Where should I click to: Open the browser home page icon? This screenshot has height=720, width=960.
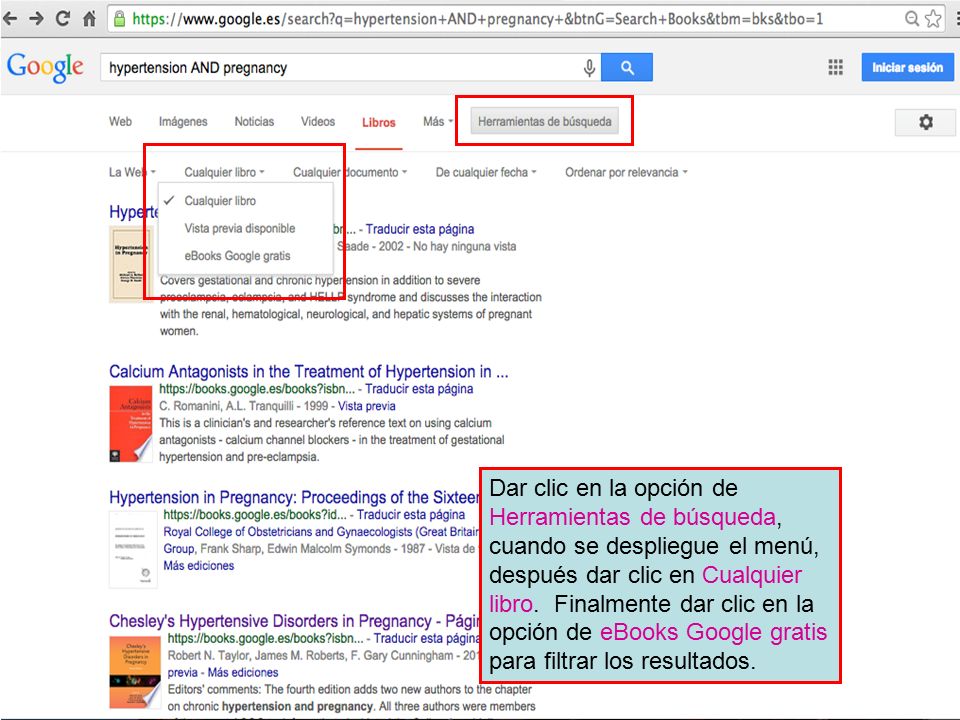[x=89, y=18]
